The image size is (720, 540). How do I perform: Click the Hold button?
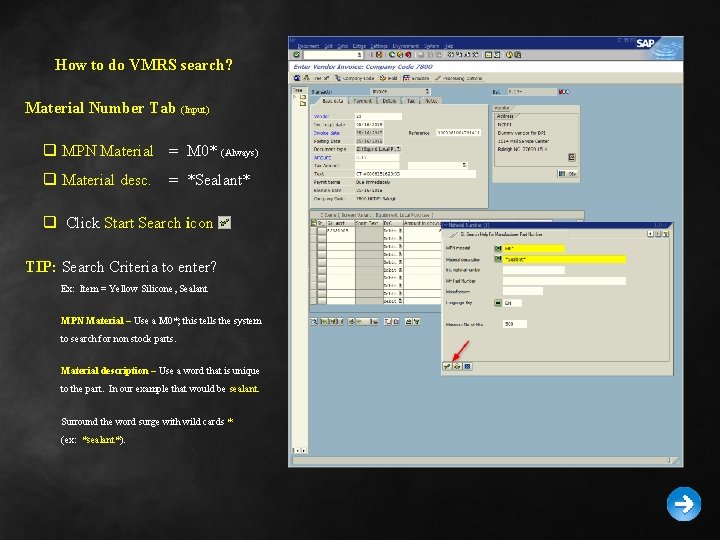point(389,78)
